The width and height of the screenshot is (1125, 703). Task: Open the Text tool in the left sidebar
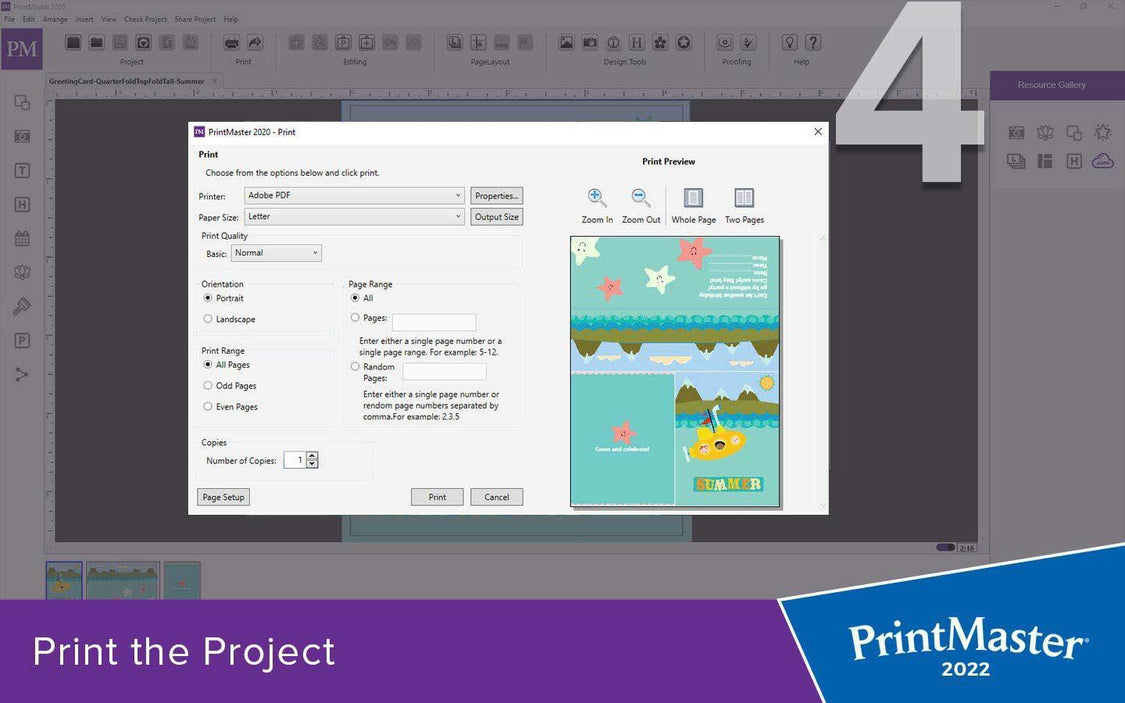pos(22,170)
